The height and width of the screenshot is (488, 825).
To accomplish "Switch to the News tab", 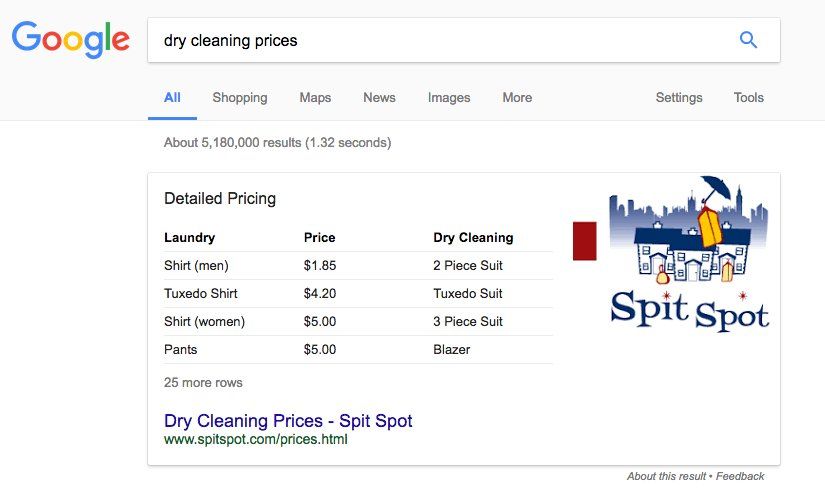I will 379,98.
